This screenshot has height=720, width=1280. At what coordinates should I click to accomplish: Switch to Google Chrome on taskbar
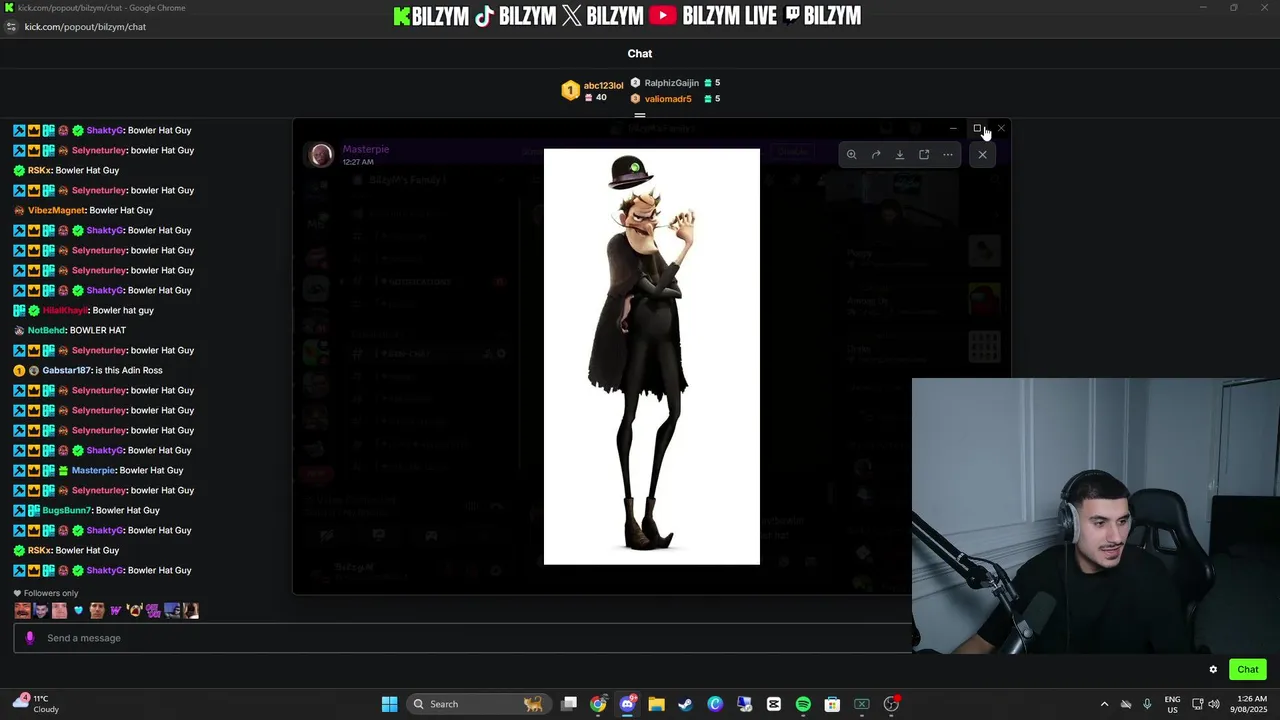[x=598, y=704]
